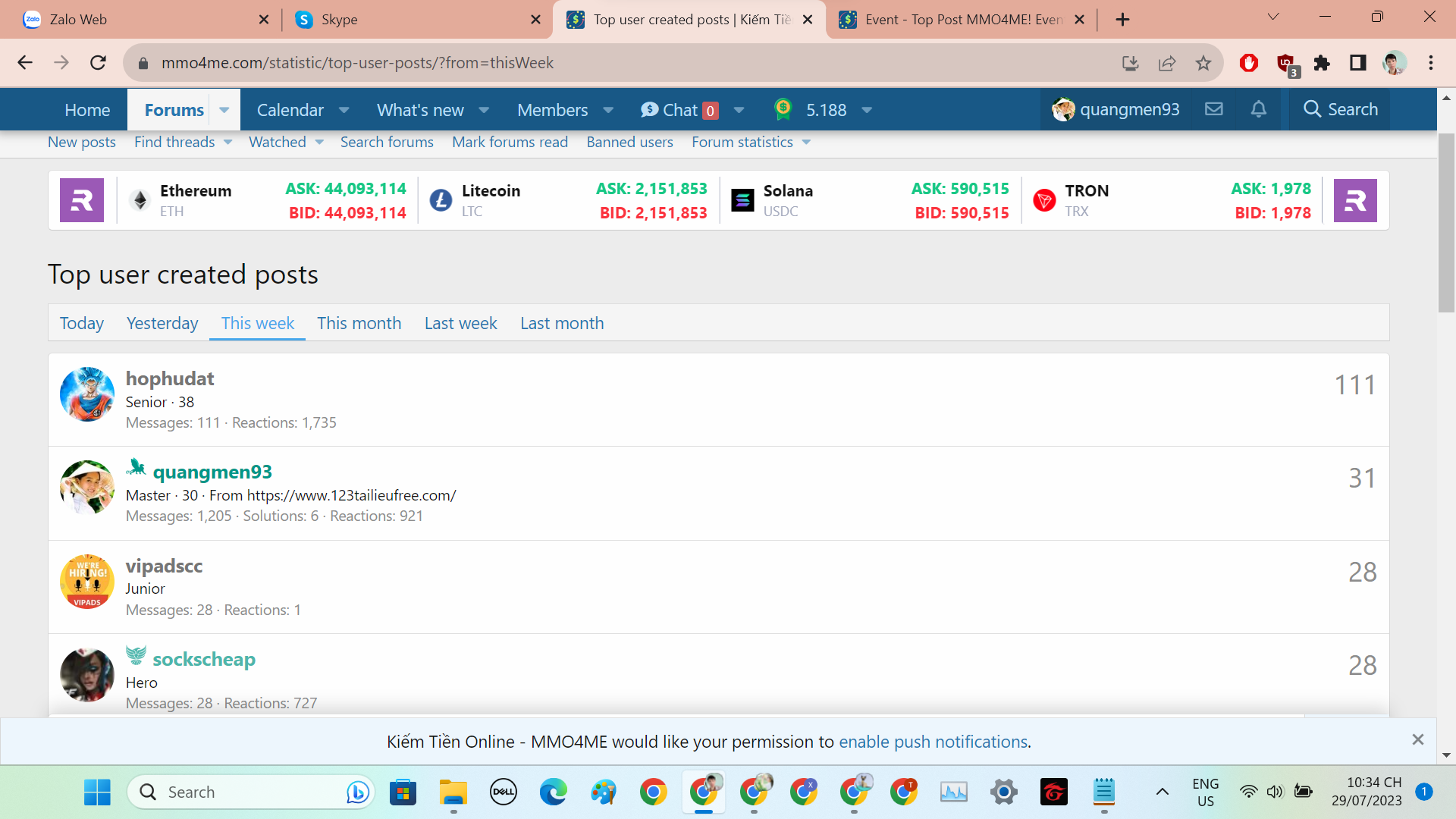Click vipadscc's avatar thumbnail
This screenshot has width=1456, height=819.
tap(87, 582)
